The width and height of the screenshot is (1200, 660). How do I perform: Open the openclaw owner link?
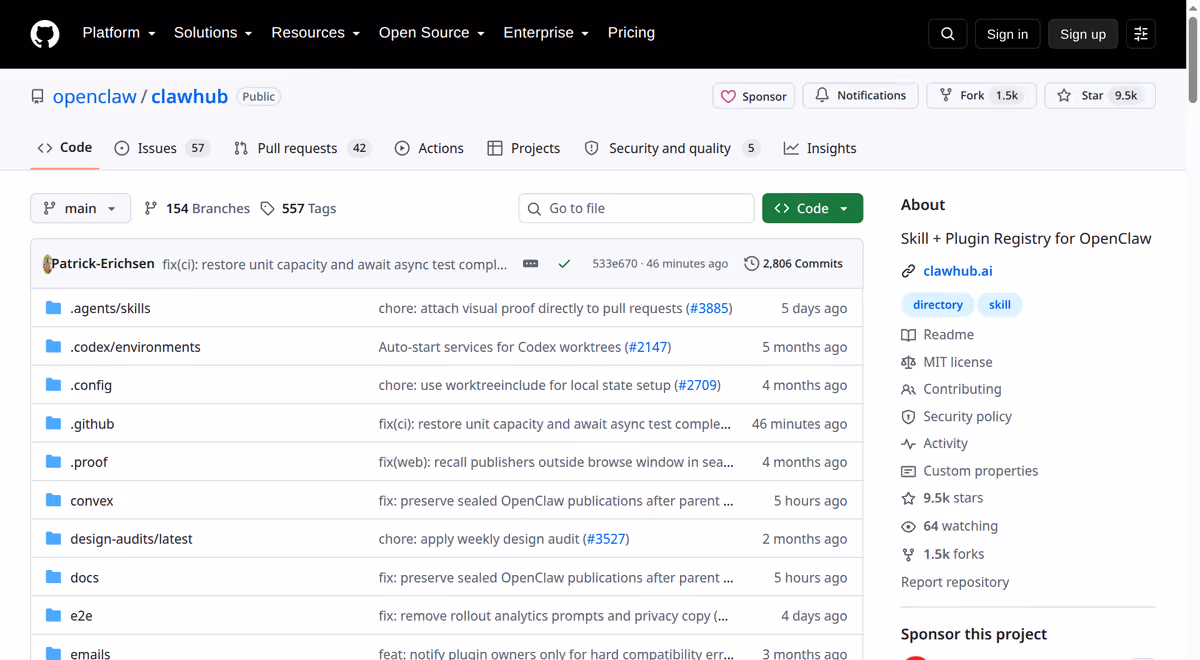94,97
